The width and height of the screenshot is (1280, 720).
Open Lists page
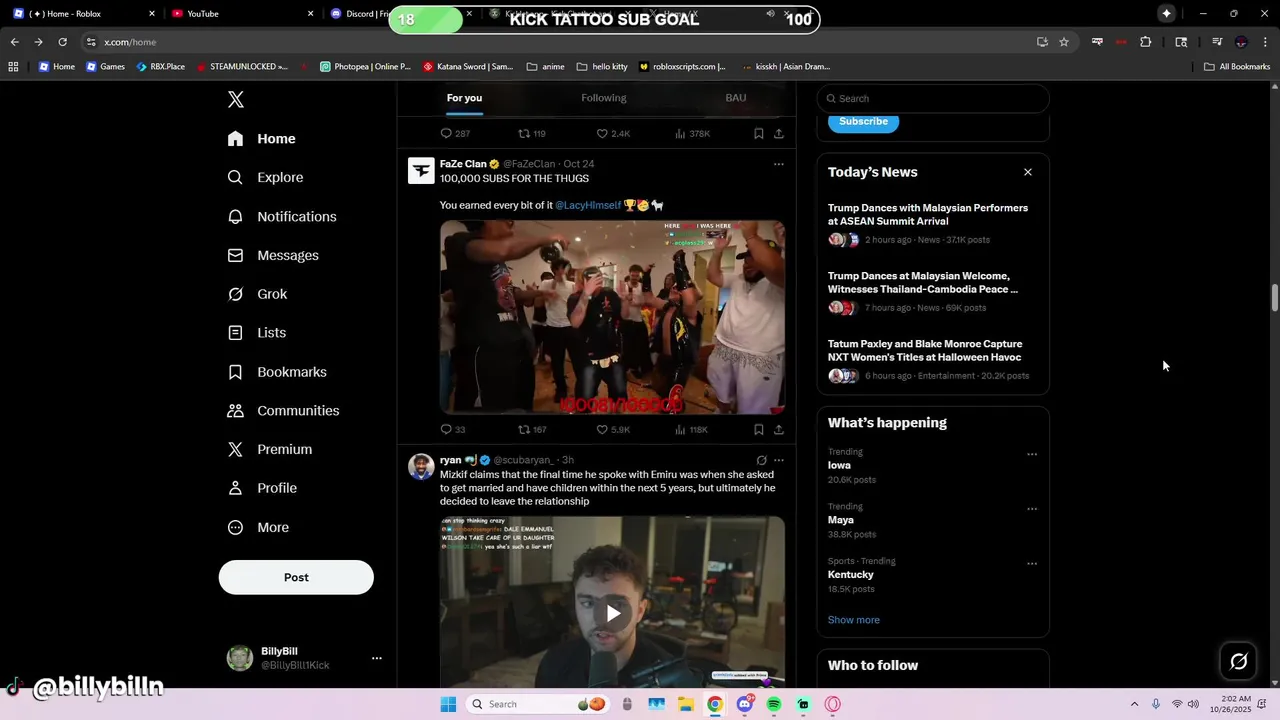pyautogui.click(x=257, y=333)
